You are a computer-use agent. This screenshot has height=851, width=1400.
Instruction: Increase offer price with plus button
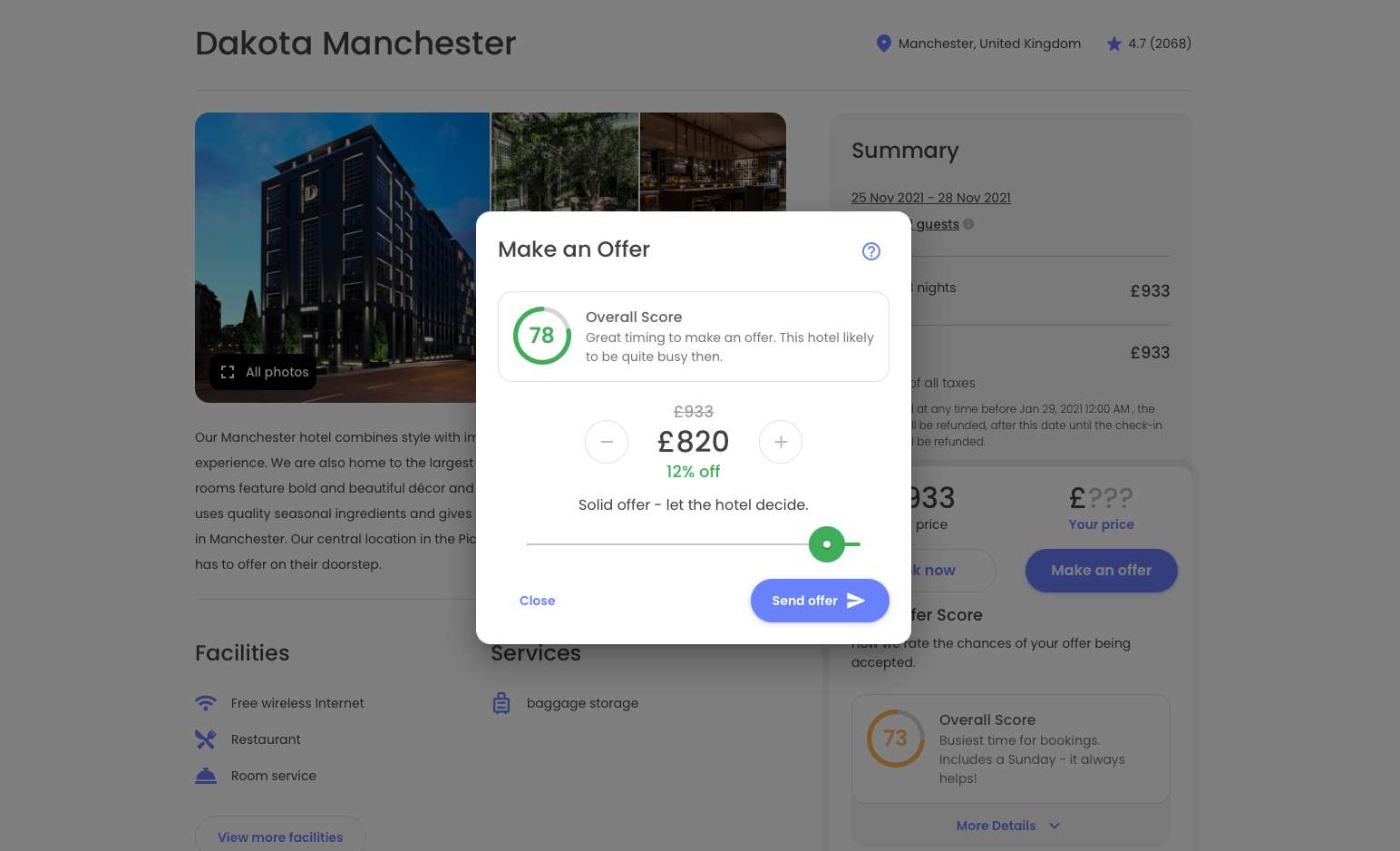click(x=781, y=442)
